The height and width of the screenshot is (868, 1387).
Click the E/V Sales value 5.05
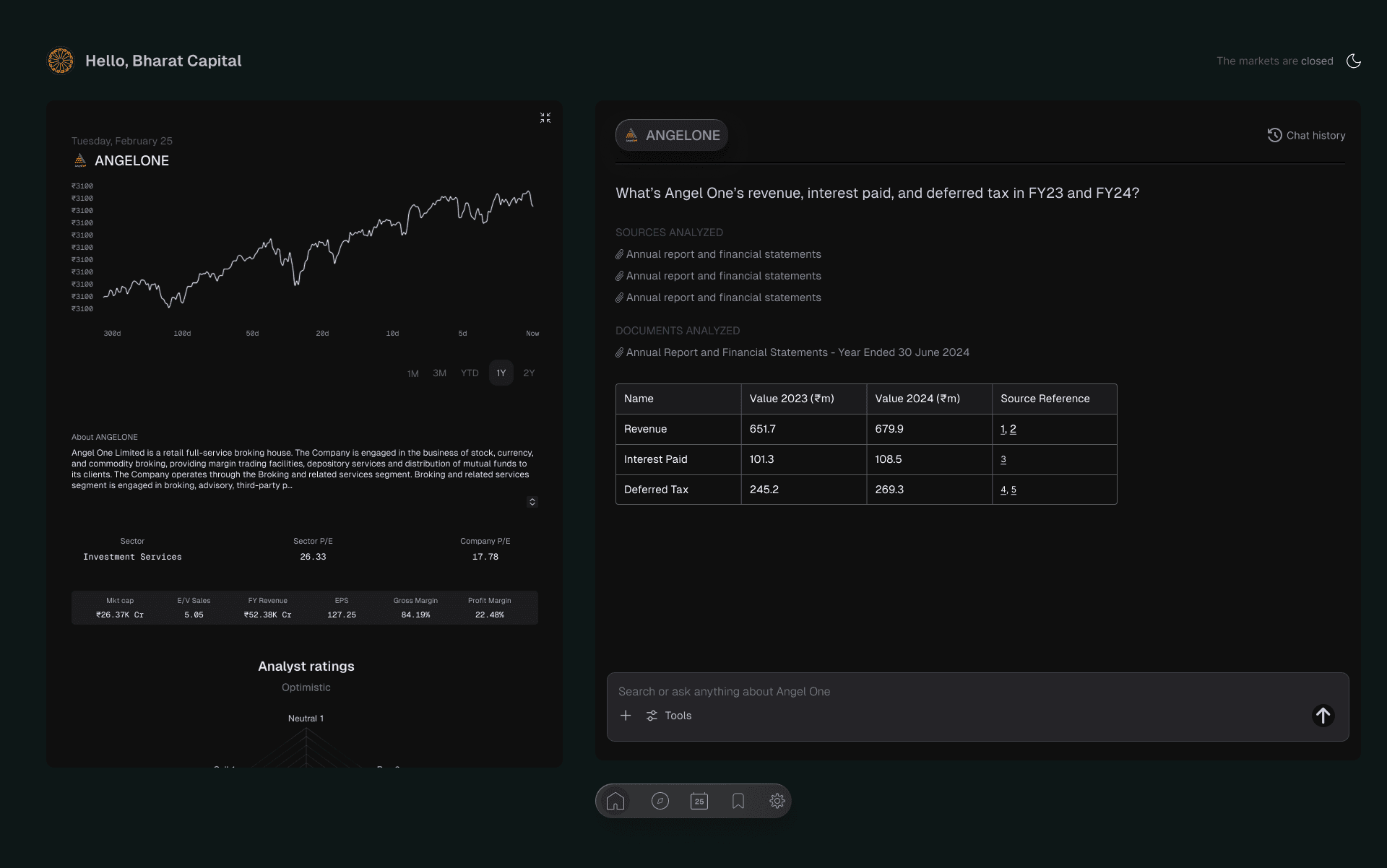point(194,615)
